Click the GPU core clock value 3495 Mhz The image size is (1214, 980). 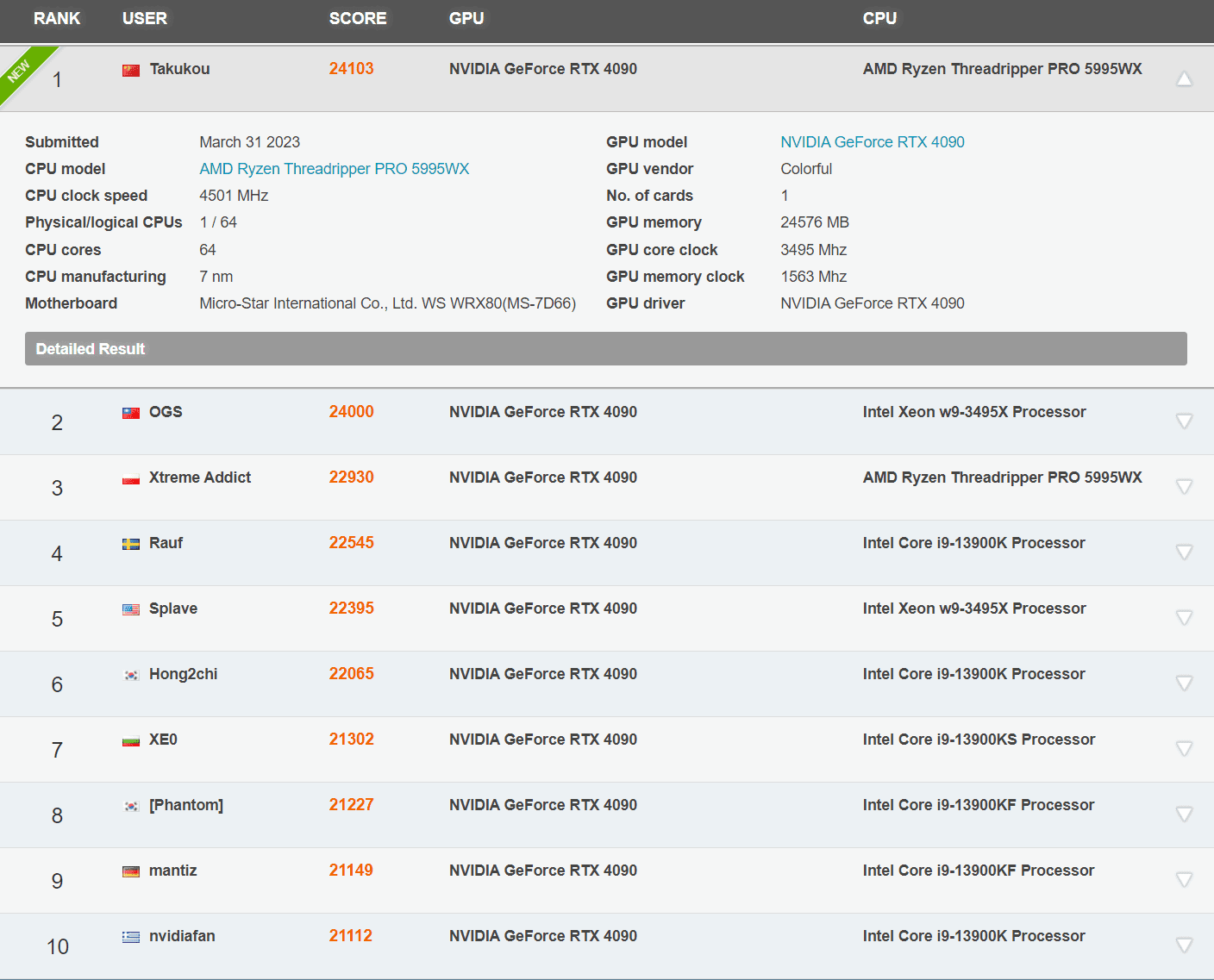tap(814, 250)
